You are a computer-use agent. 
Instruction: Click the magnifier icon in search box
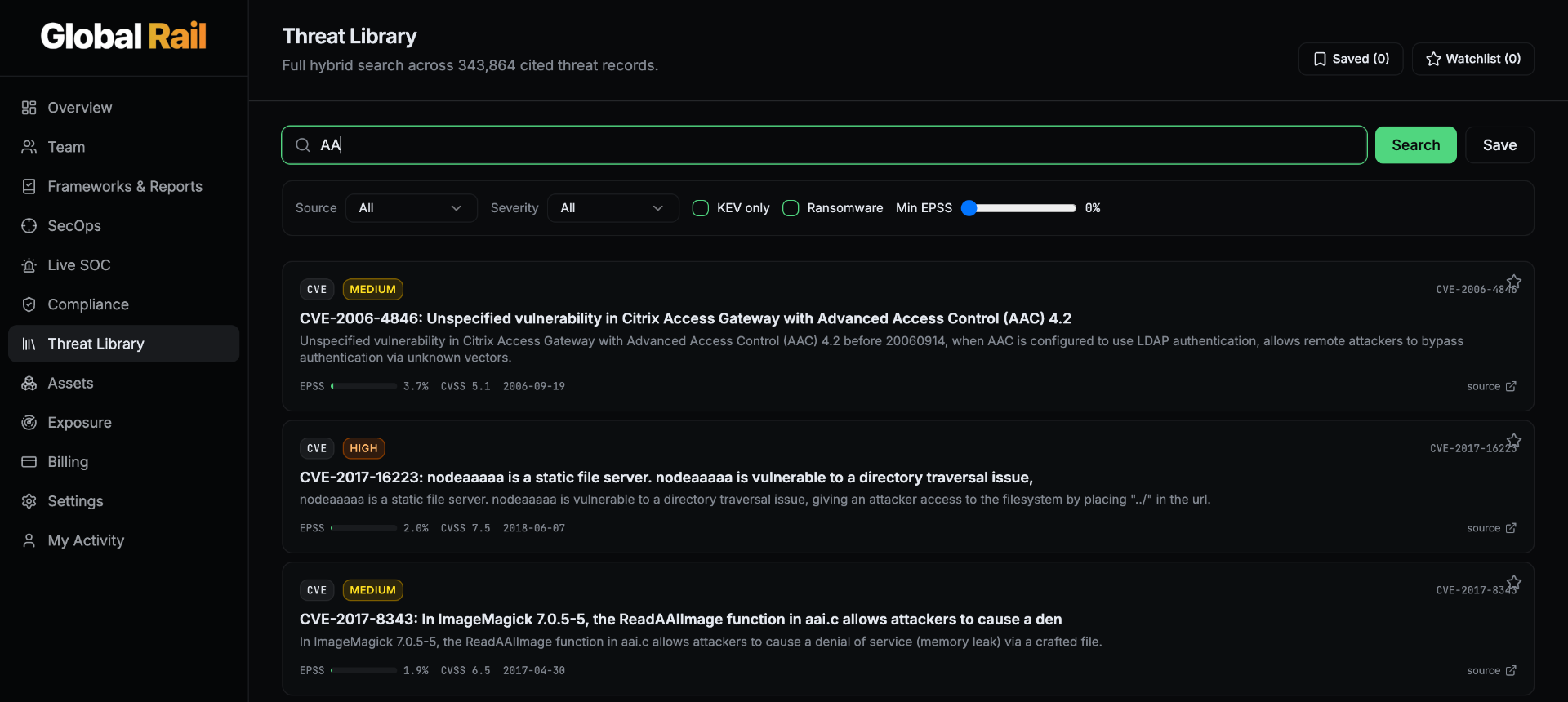pos(303,145)
